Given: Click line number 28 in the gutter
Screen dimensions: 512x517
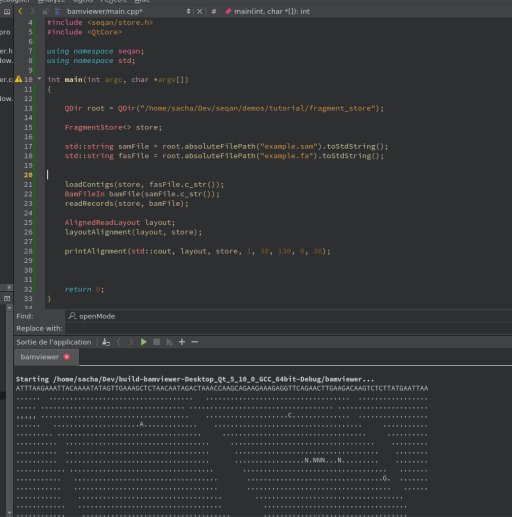Looking at the screenshot, I should [28, 251].
